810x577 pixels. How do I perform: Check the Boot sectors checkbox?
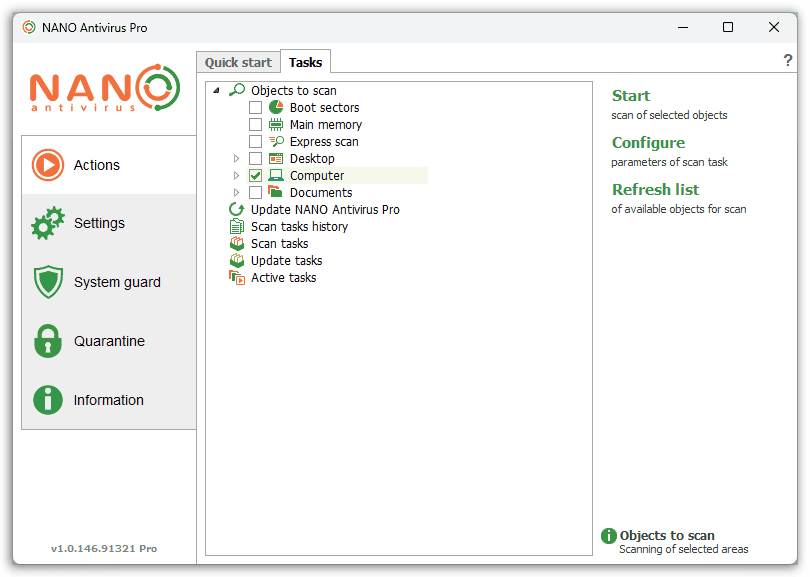(x=255, y=107)
